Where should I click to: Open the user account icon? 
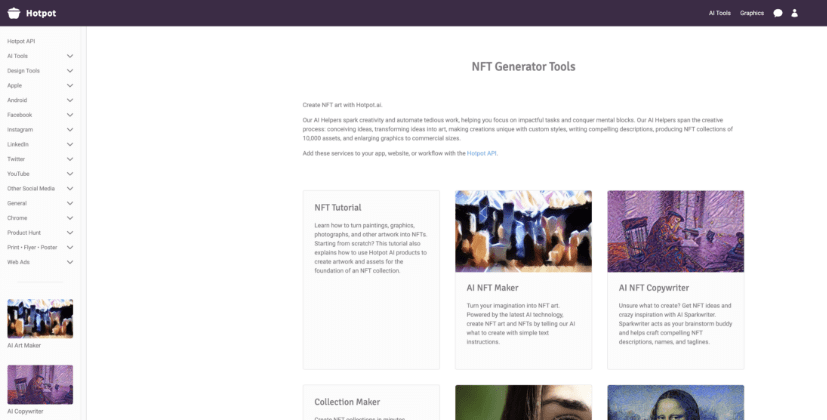tap(794, 13)
